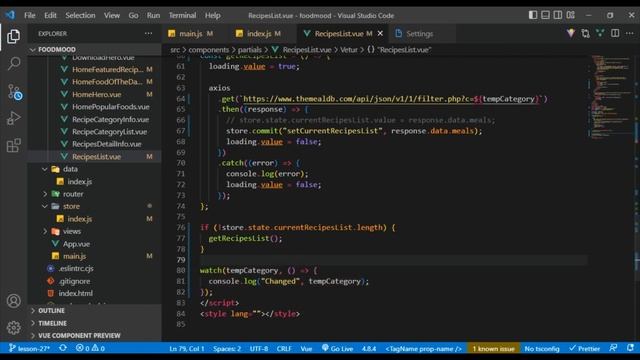The width and height of the screenshot is (640, 360).
Task: Open App.vue file
Action: click(x=76, y=244)
